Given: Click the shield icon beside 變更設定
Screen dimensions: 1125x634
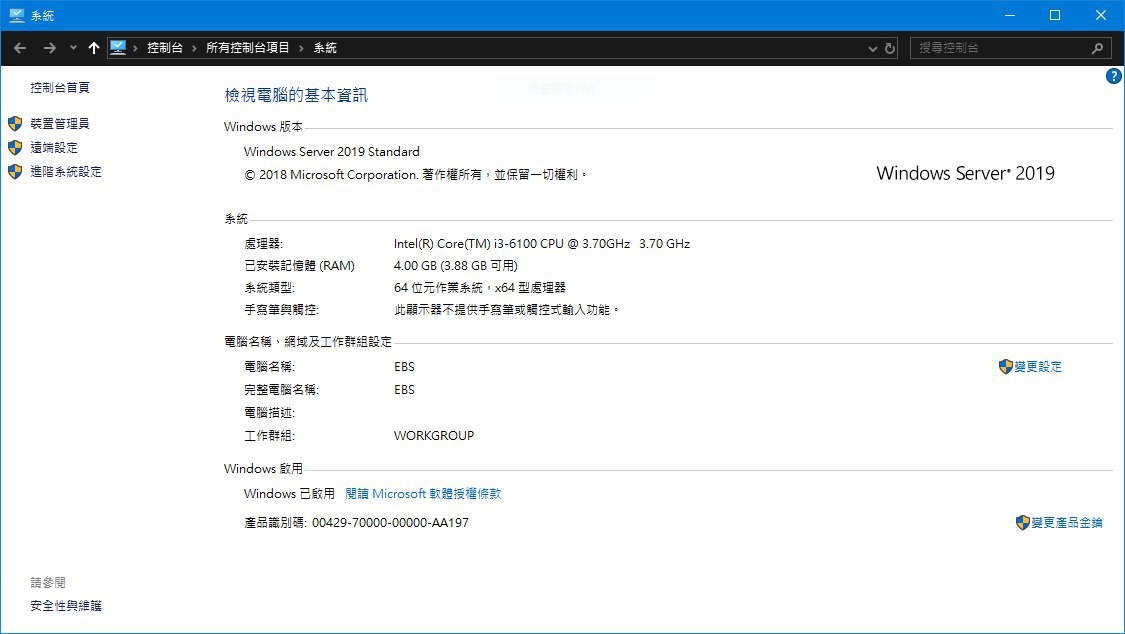Looking at the screenshot, I should [1006, 366].
